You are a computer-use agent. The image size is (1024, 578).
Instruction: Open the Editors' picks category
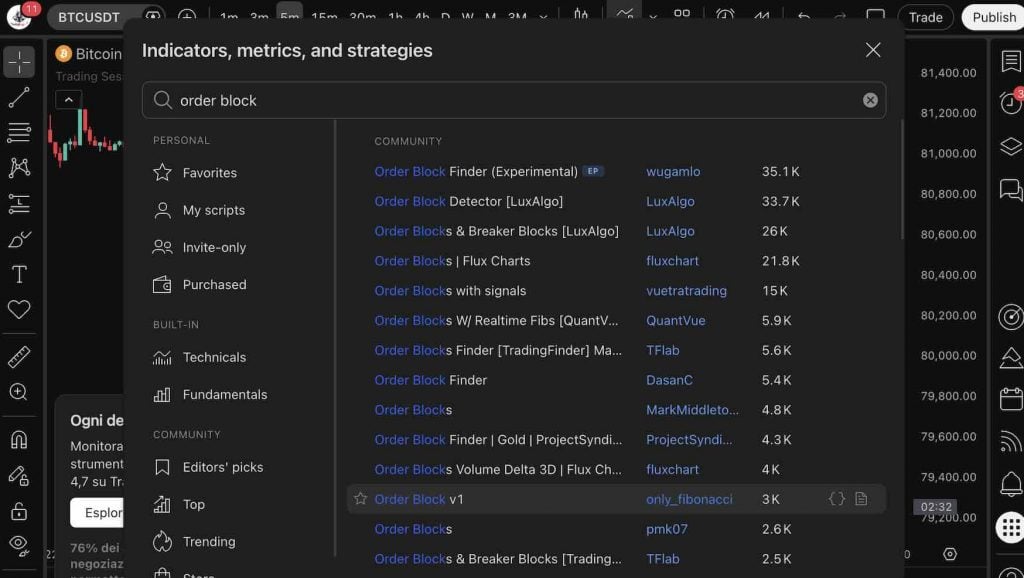tap(223, 467)
